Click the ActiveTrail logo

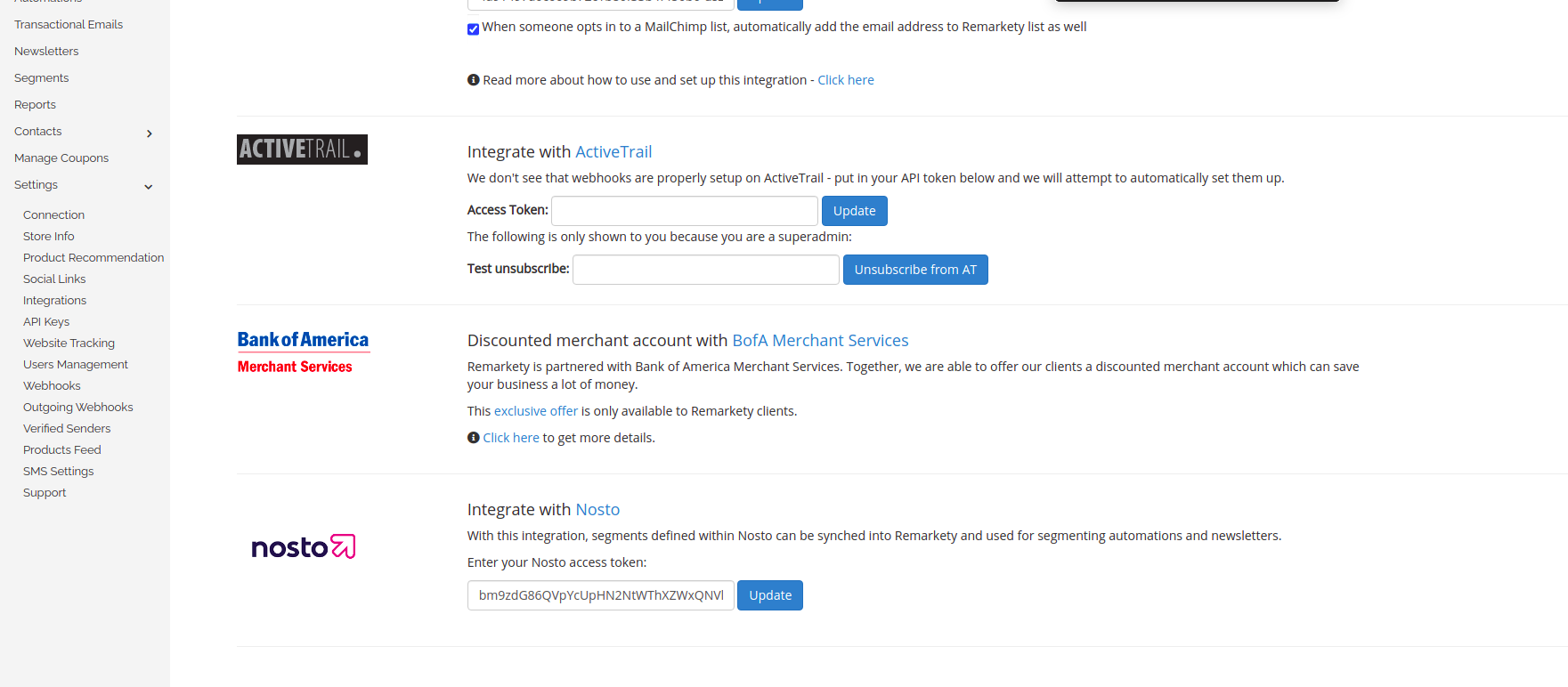coord(302,150)
